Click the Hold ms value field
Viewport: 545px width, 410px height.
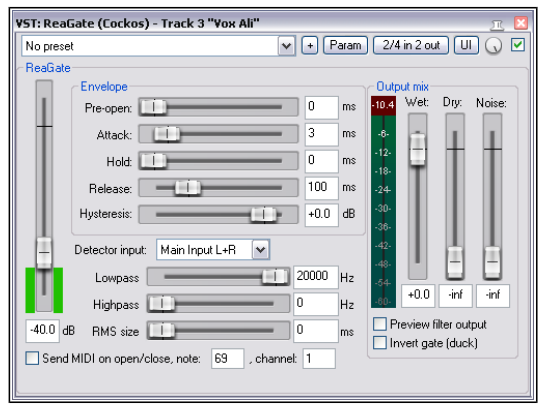322,161
